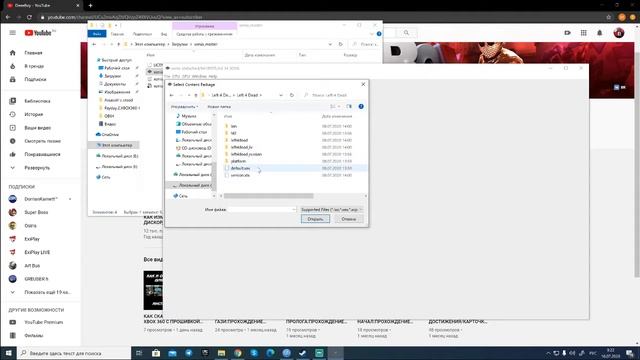This screenshot has height=360, width=640.
Task: Go to YouTube Главная in the sidebar
Action: [x=33, y=53]
